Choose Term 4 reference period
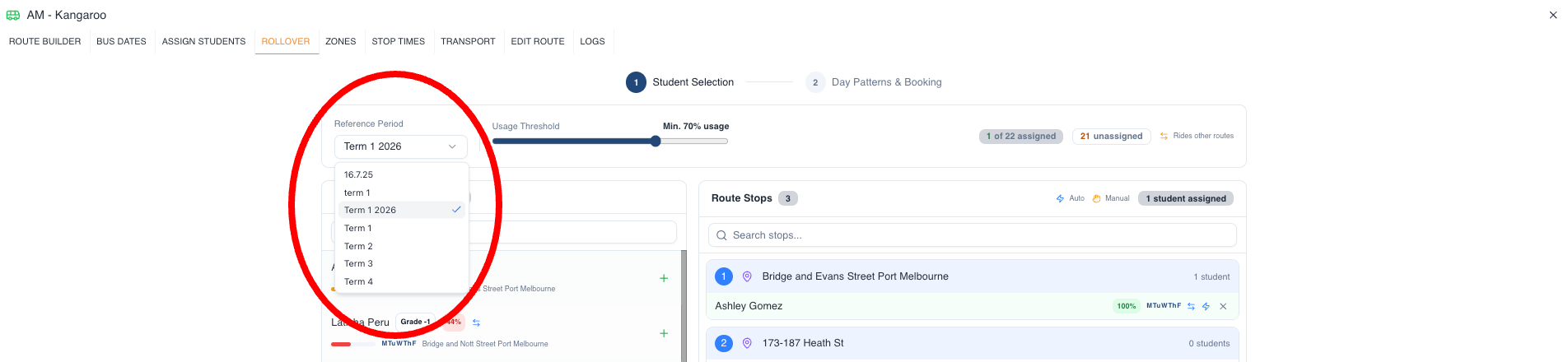This screenshot has height=362, width=1568. (402, 281)
